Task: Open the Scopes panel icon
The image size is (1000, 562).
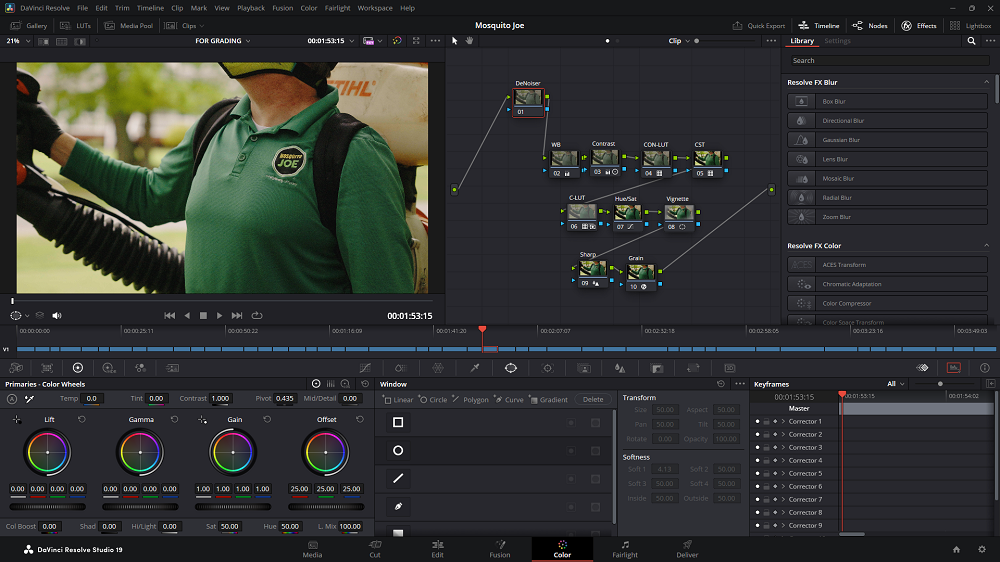Action: tap(953, 368)
